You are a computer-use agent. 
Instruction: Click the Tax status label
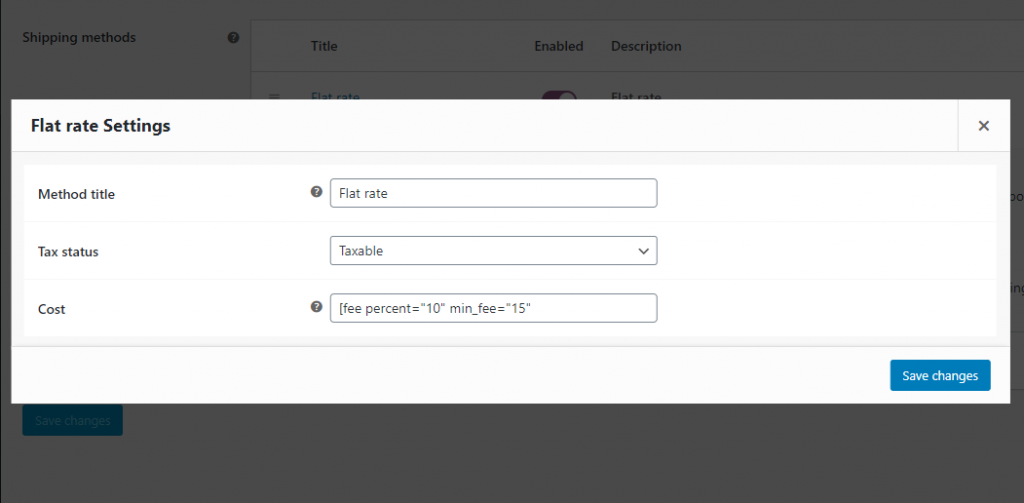pyautogui.click(x=68, y=252)
